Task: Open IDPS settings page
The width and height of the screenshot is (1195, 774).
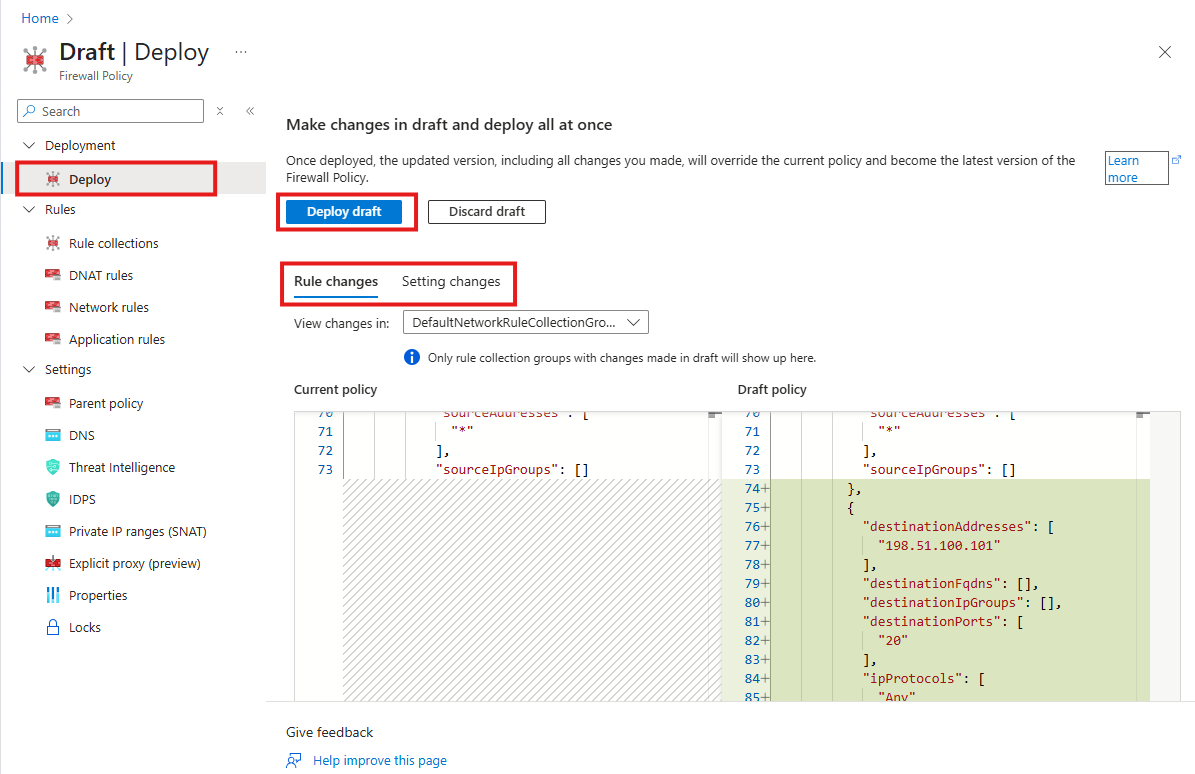Action: click(82, 499)
